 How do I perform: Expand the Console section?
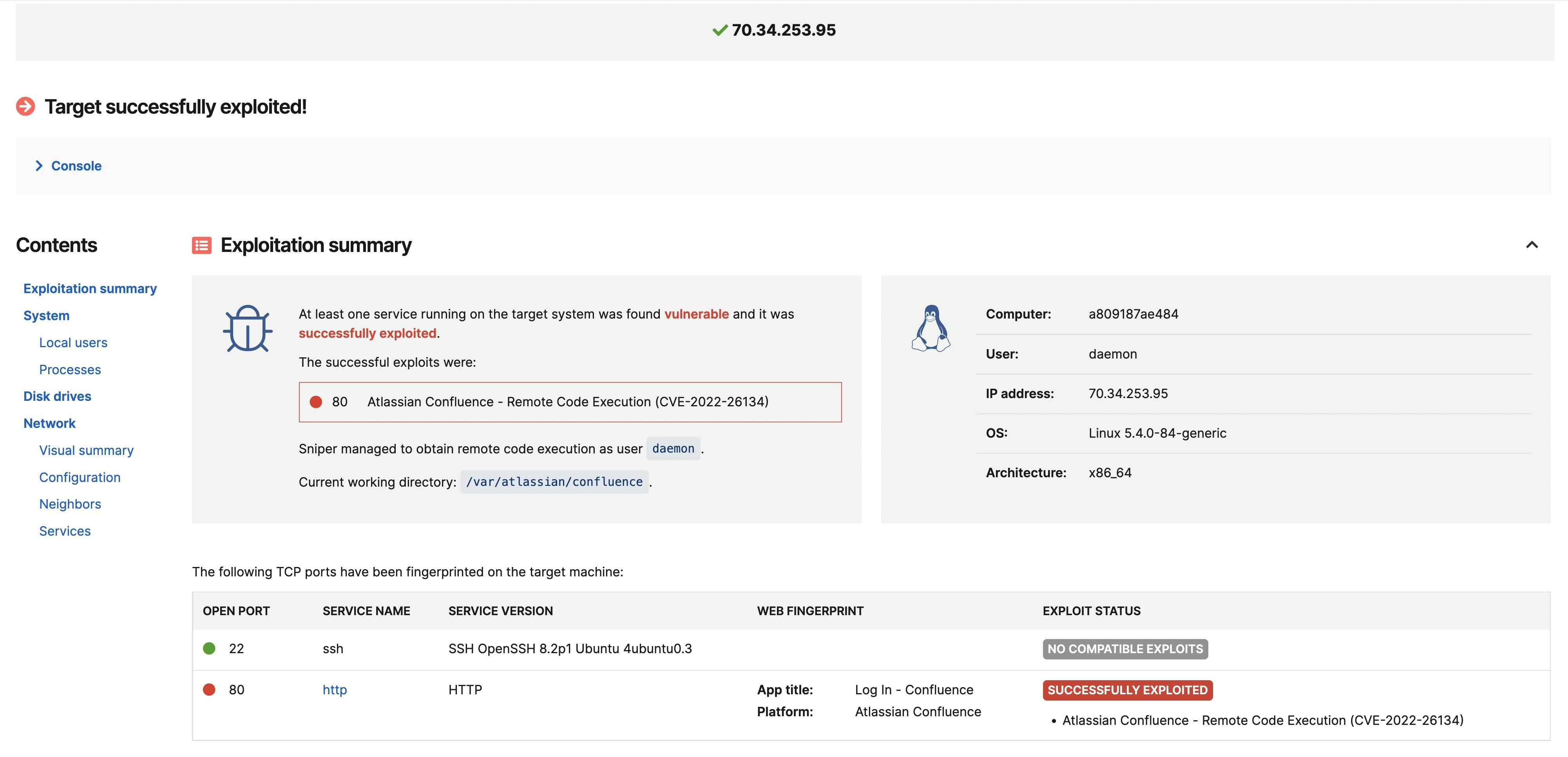pyautogui.click(x=76, y=165)
